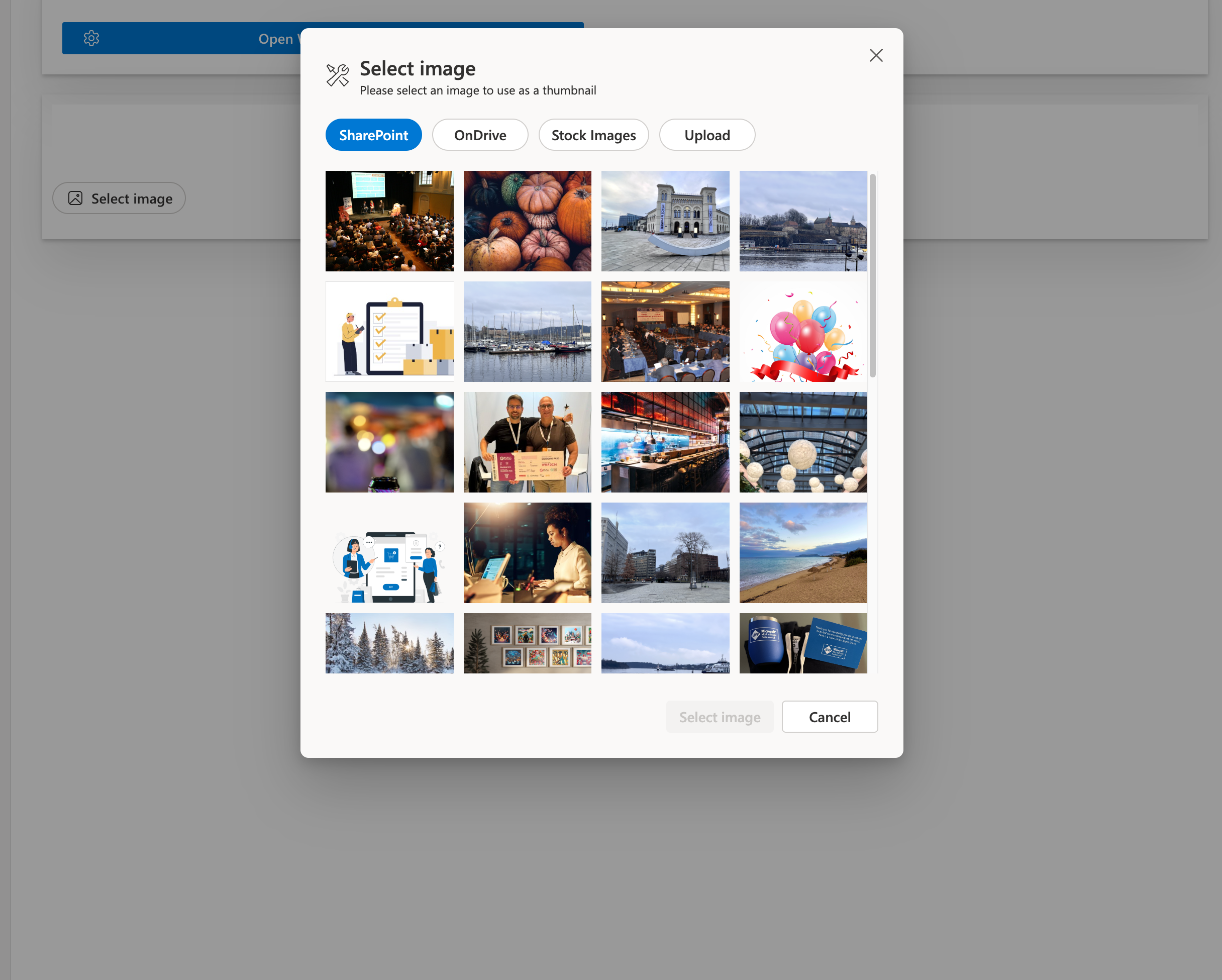This screenshot has width=1222, height=980.
Task: Switch to the SharePoint tab
Action: point(373,135)
